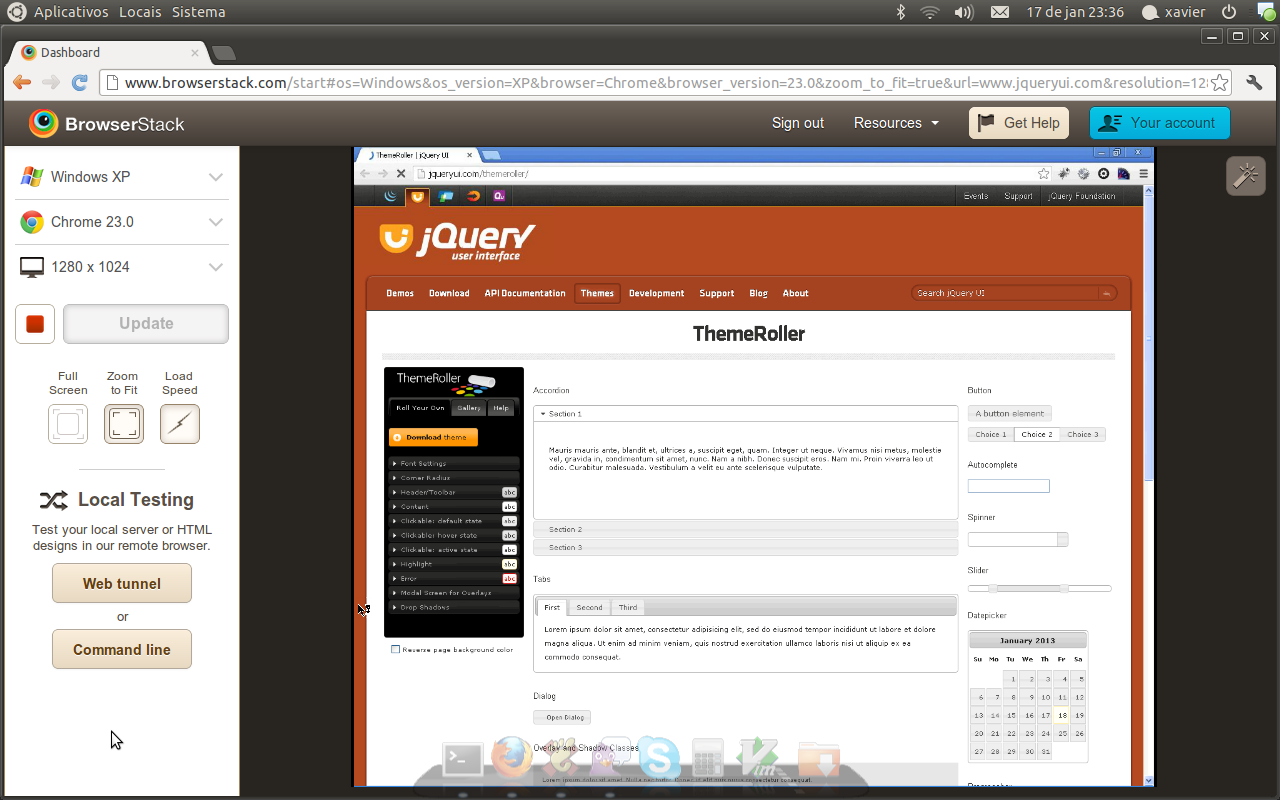This screenshot has width=1280, height=800.
Task: Click the Web tunnel button
Action: [x=122, y=584]
